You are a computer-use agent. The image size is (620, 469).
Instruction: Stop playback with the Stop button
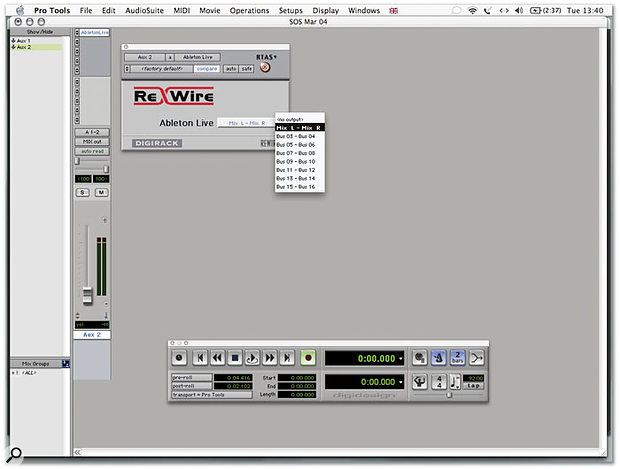click(235, 358)
